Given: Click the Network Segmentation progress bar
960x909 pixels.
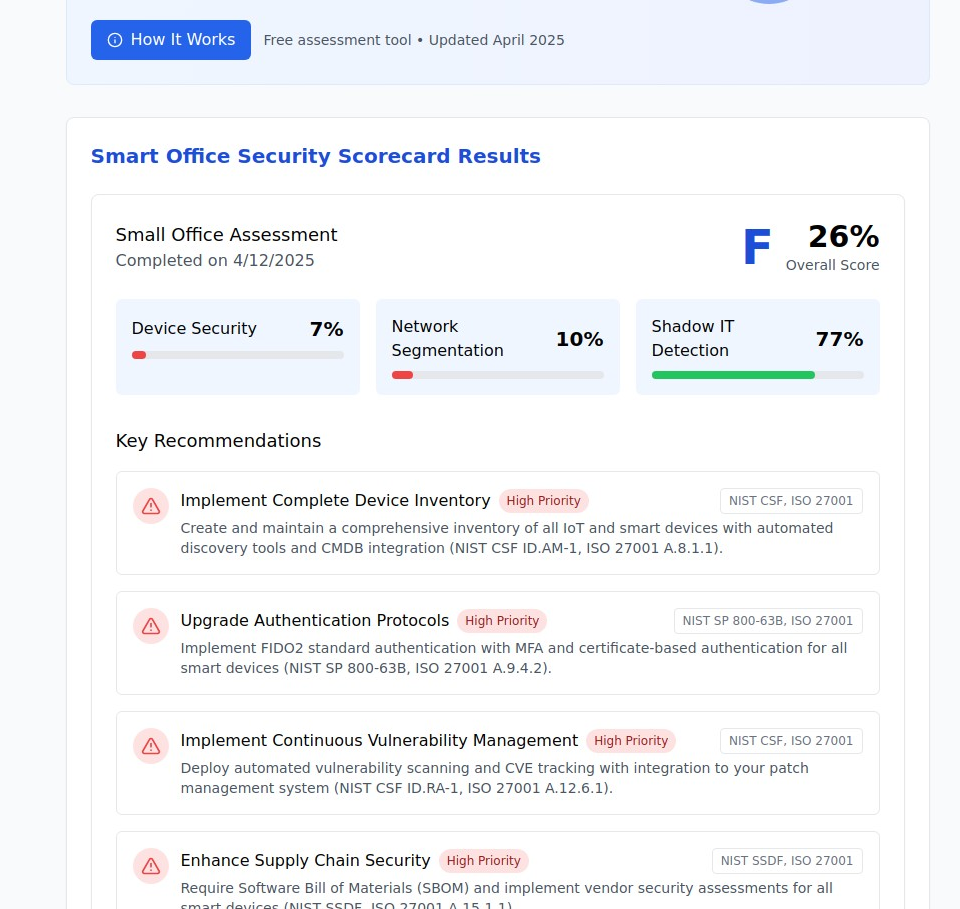Looking at the screenshot, I should [498, 375].
